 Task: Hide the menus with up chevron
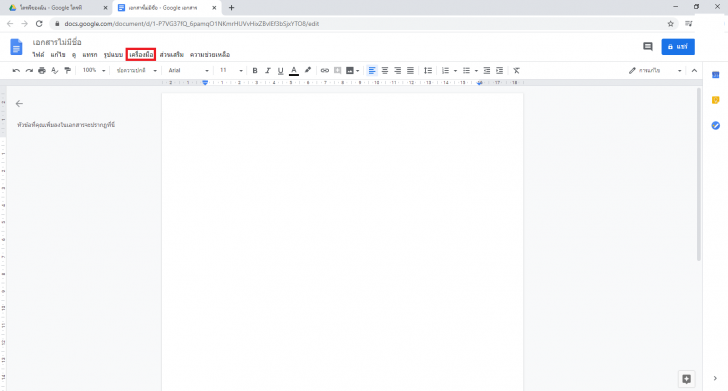[694, 71]
